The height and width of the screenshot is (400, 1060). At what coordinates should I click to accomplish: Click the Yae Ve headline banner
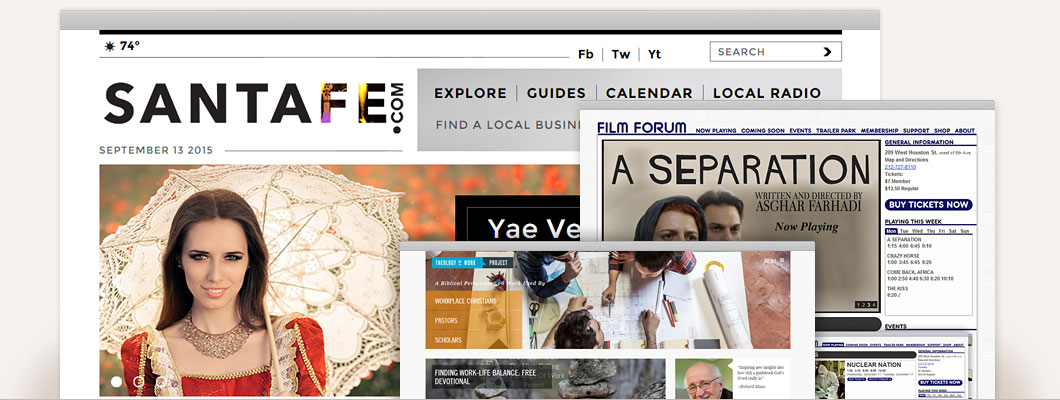[518, 219]
